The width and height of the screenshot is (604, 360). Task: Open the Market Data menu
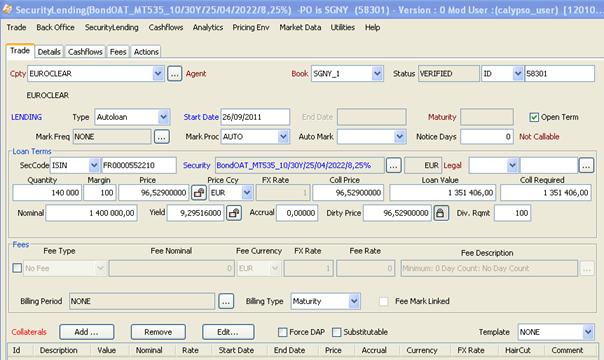click(300, 27)
